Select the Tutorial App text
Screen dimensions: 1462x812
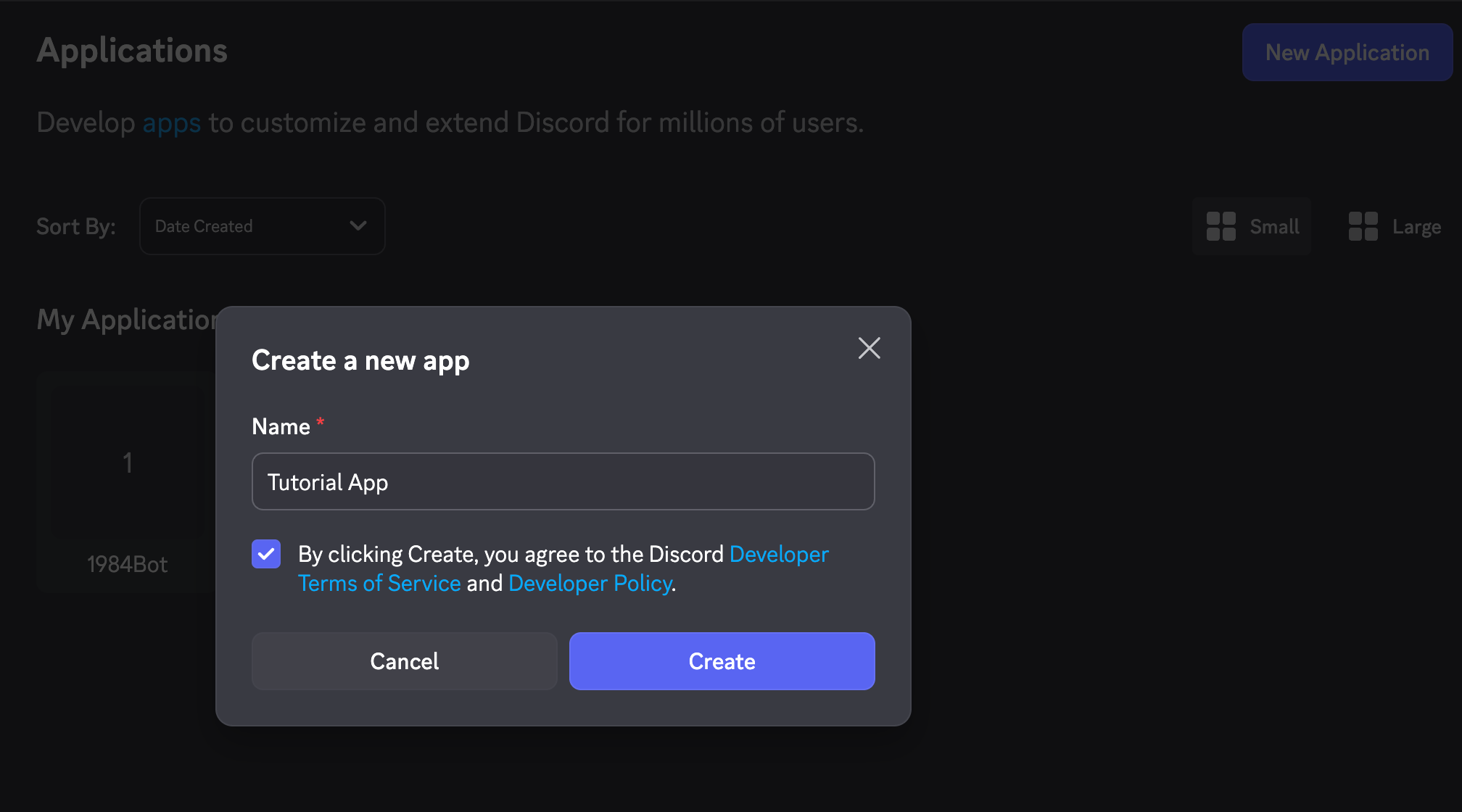pos(327,481)
